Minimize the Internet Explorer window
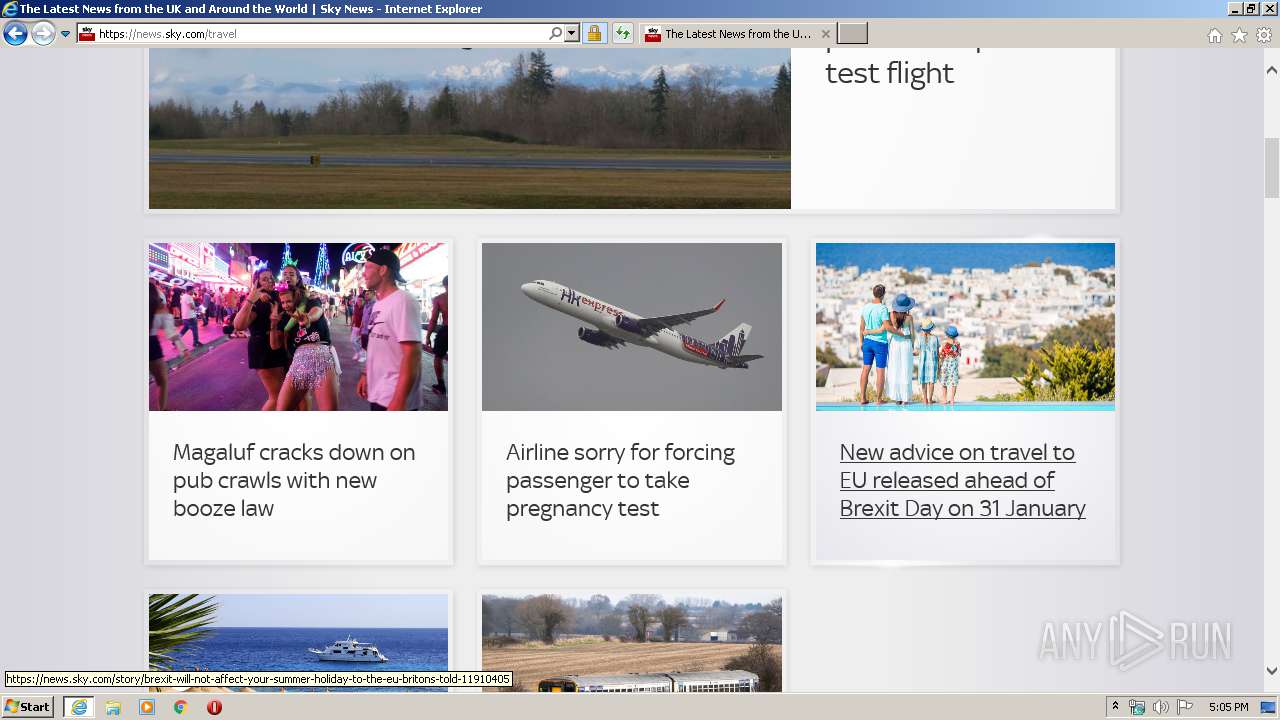Image resolution: width=1280 pixels, height=720 pixels. 1235,9
